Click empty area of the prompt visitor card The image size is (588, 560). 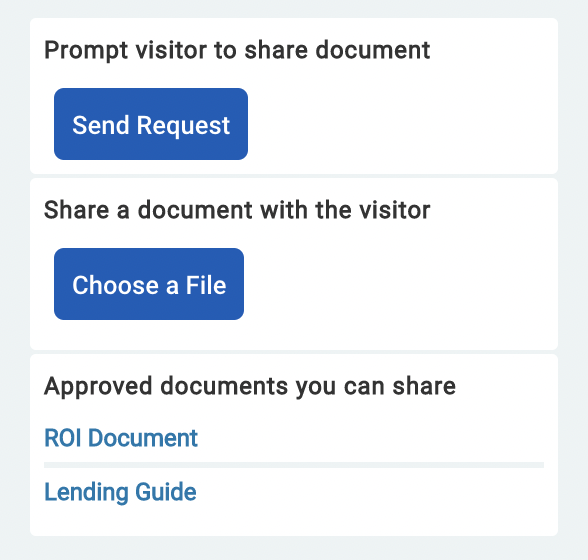401,124
